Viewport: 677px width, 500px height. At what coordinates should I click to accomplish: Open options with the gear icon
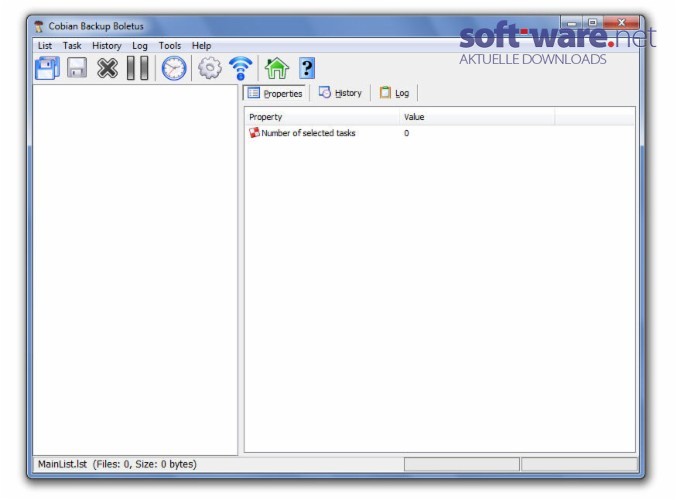(210, 68)
